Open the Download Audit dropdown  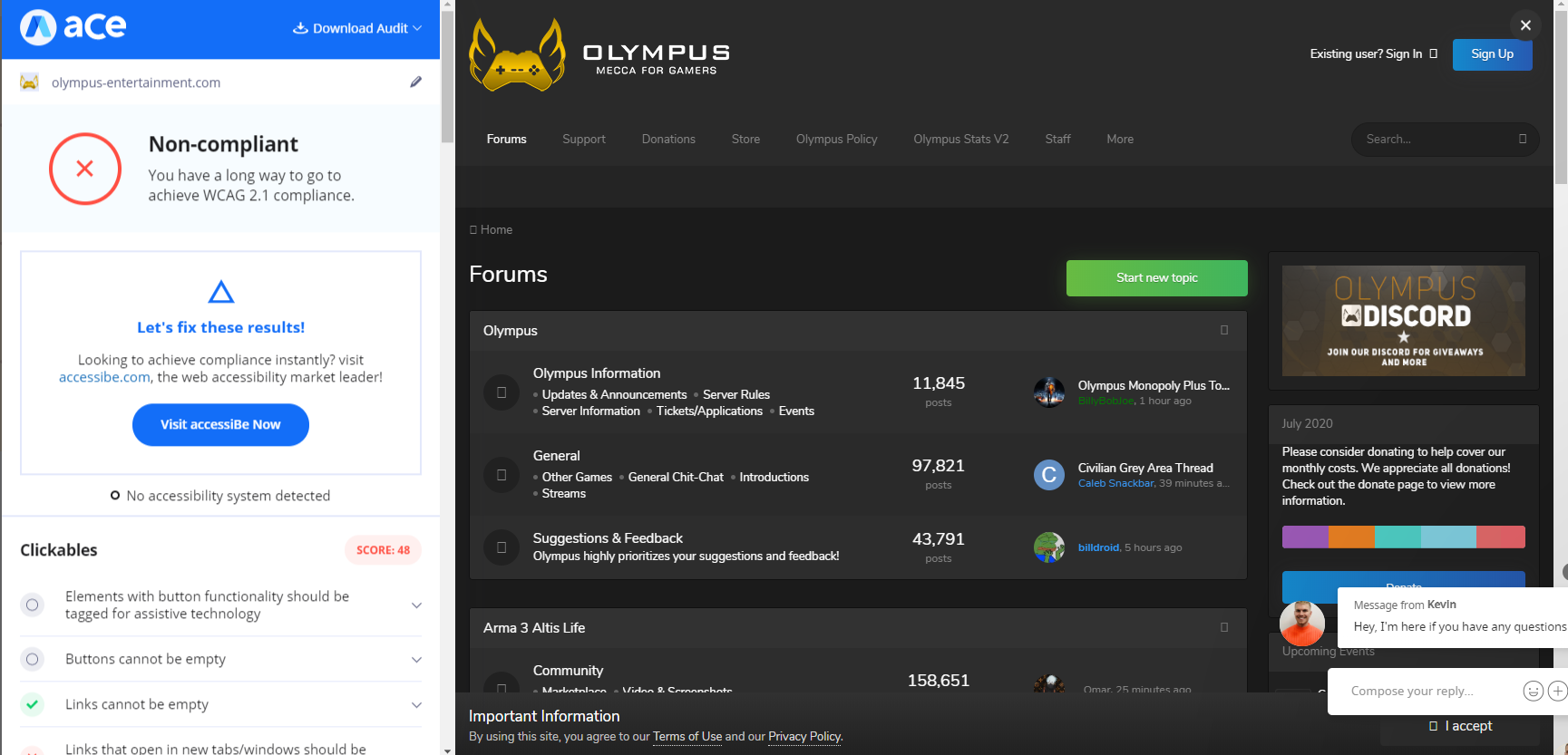point(357,28)
